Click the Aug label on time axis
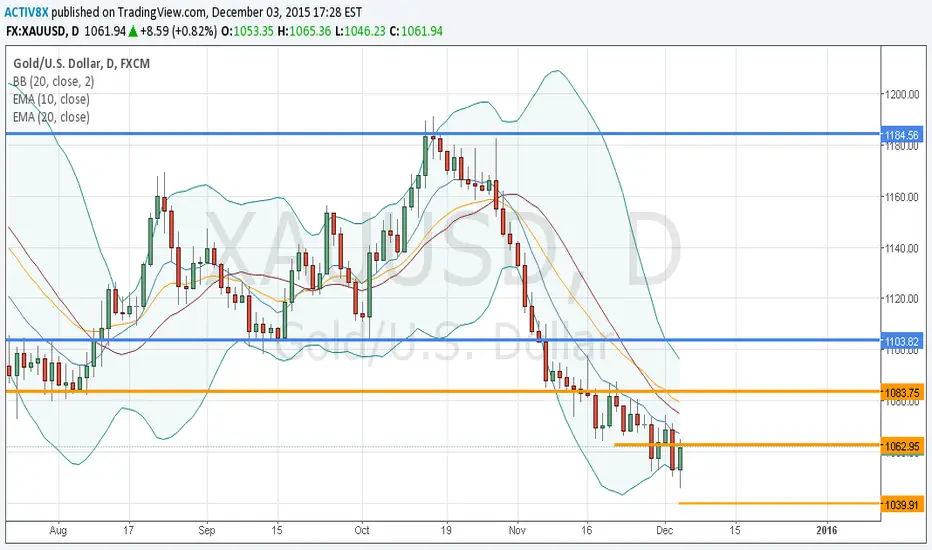The width and height of the screenshot is (932, 550). point(58,530)
